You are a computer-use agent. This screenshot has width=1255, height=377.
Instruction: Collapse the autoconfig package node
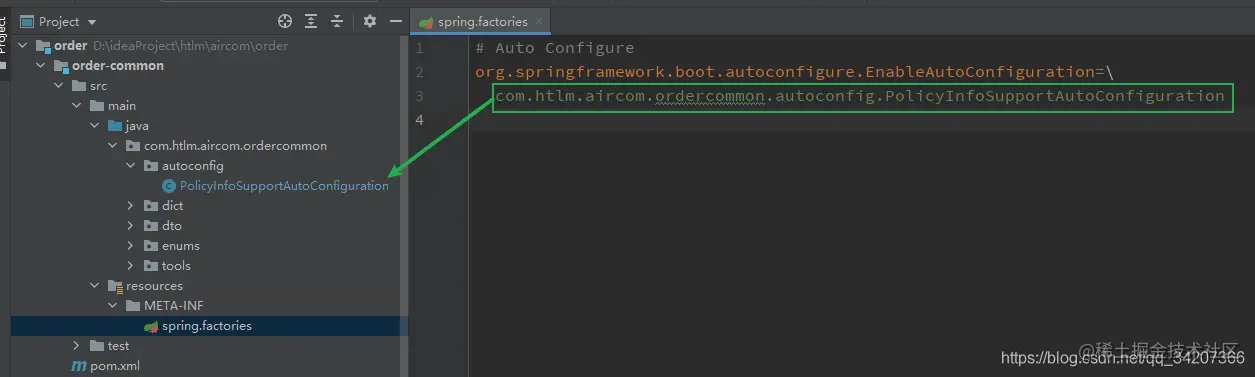131,166
